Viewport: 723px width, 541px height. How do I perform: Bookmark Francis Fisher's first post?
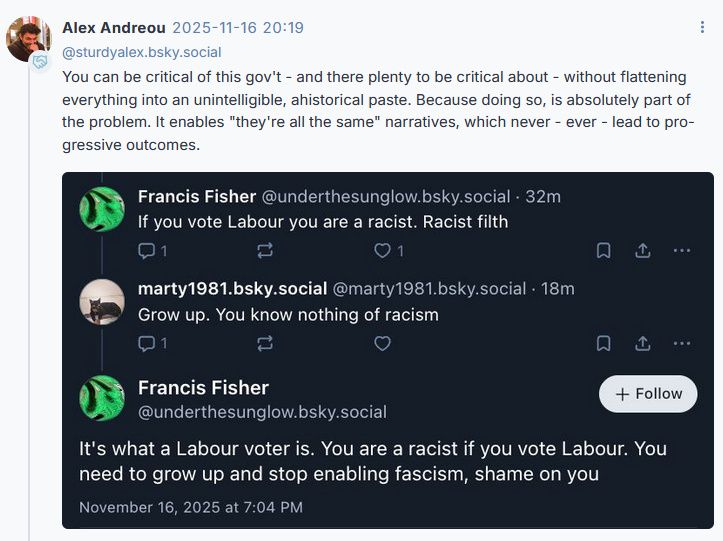pos(604,250)
